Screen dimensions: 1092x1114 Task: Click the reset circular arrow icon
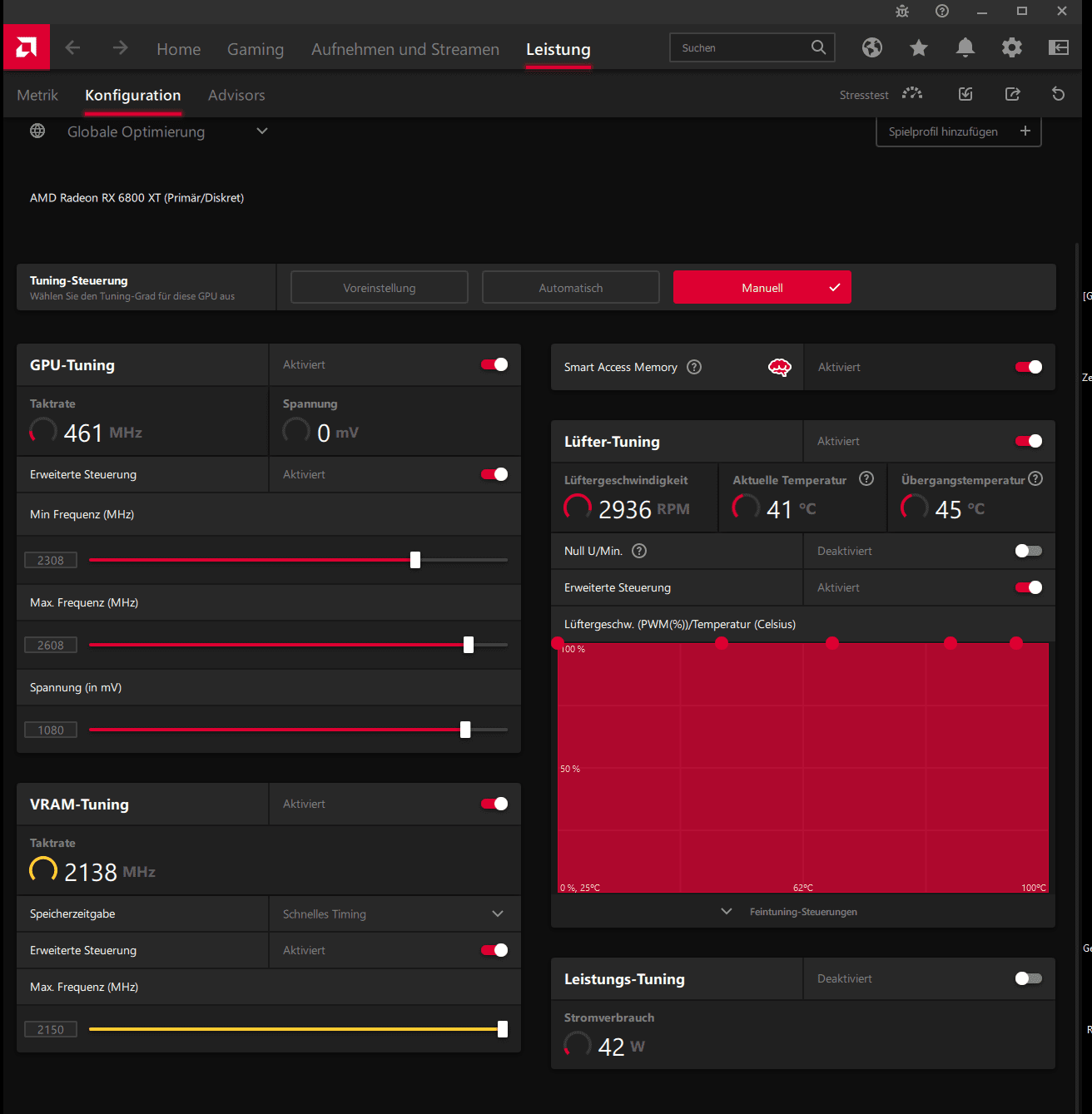1059,94
